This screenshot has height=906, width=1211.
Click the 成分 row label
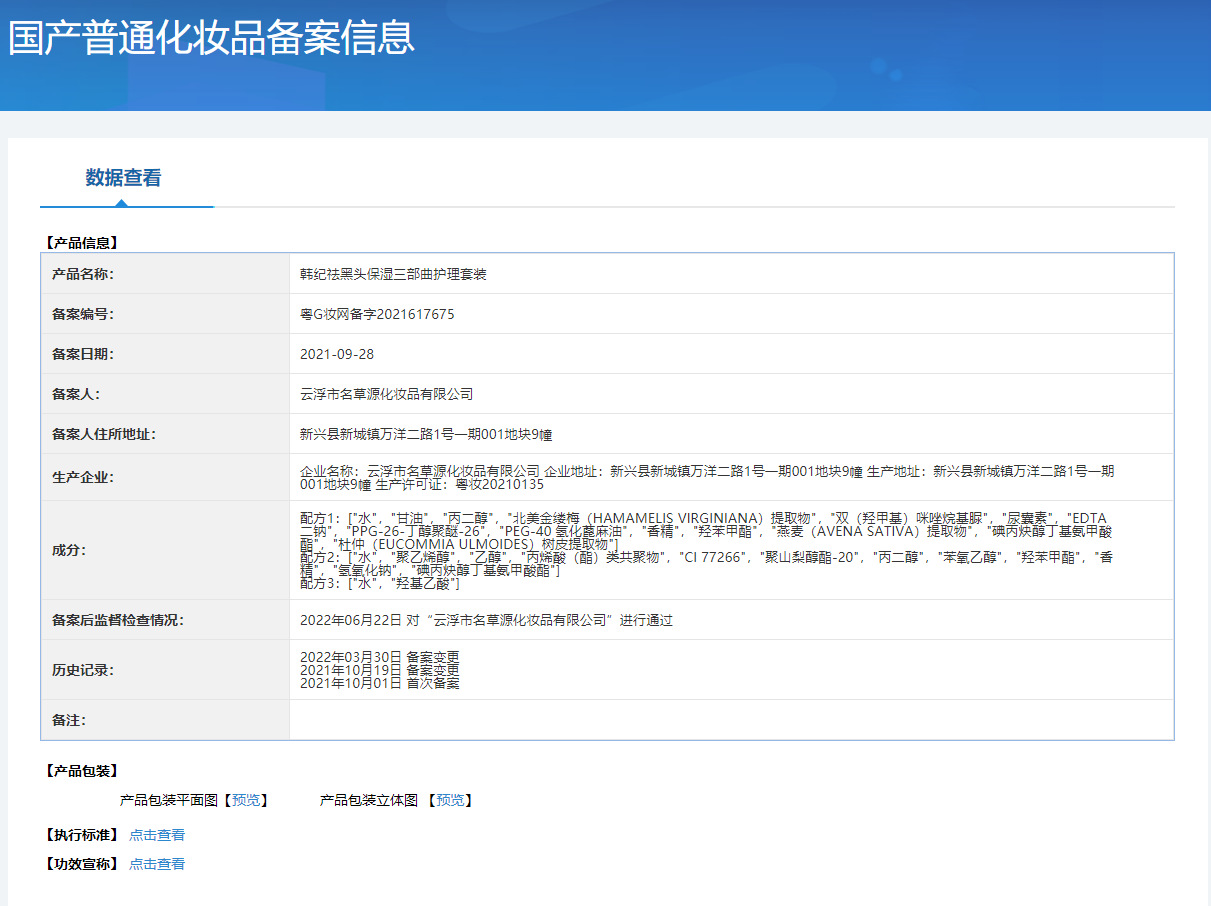69,550
